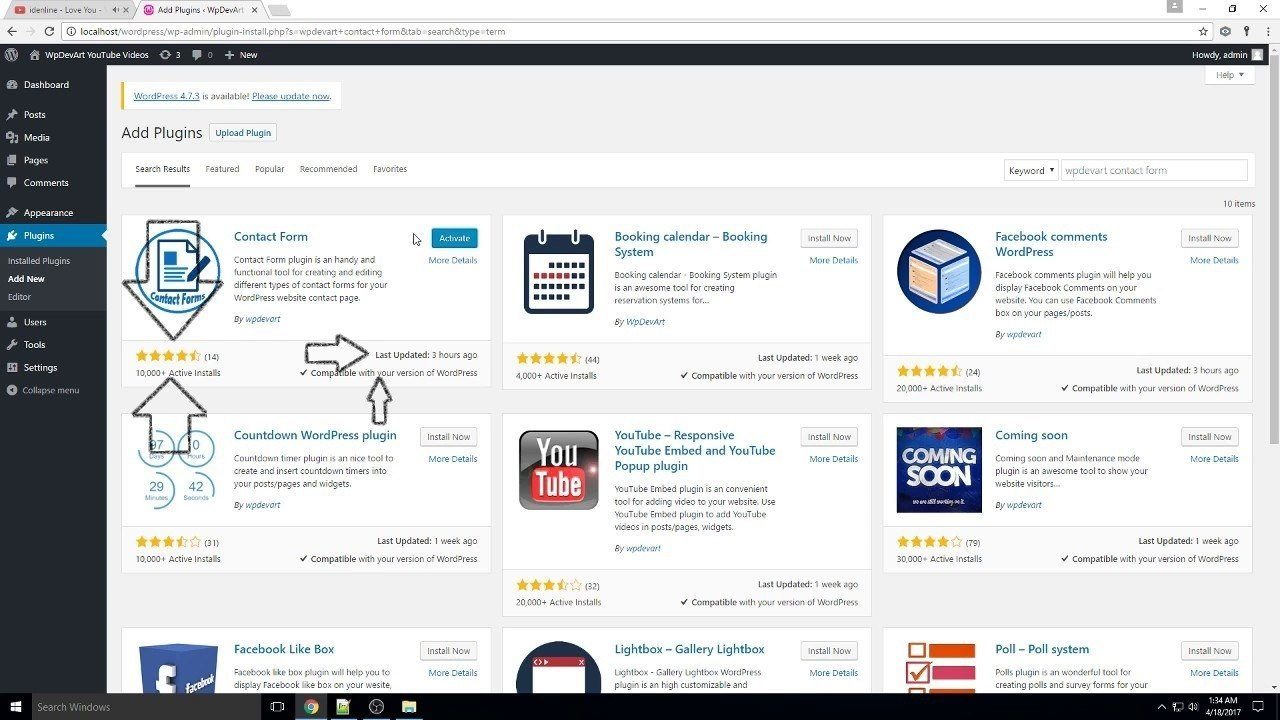The width and height of the screenshot is (1280, 720).
Task: Reload the page with refresh icon
Action: point(49,31)
